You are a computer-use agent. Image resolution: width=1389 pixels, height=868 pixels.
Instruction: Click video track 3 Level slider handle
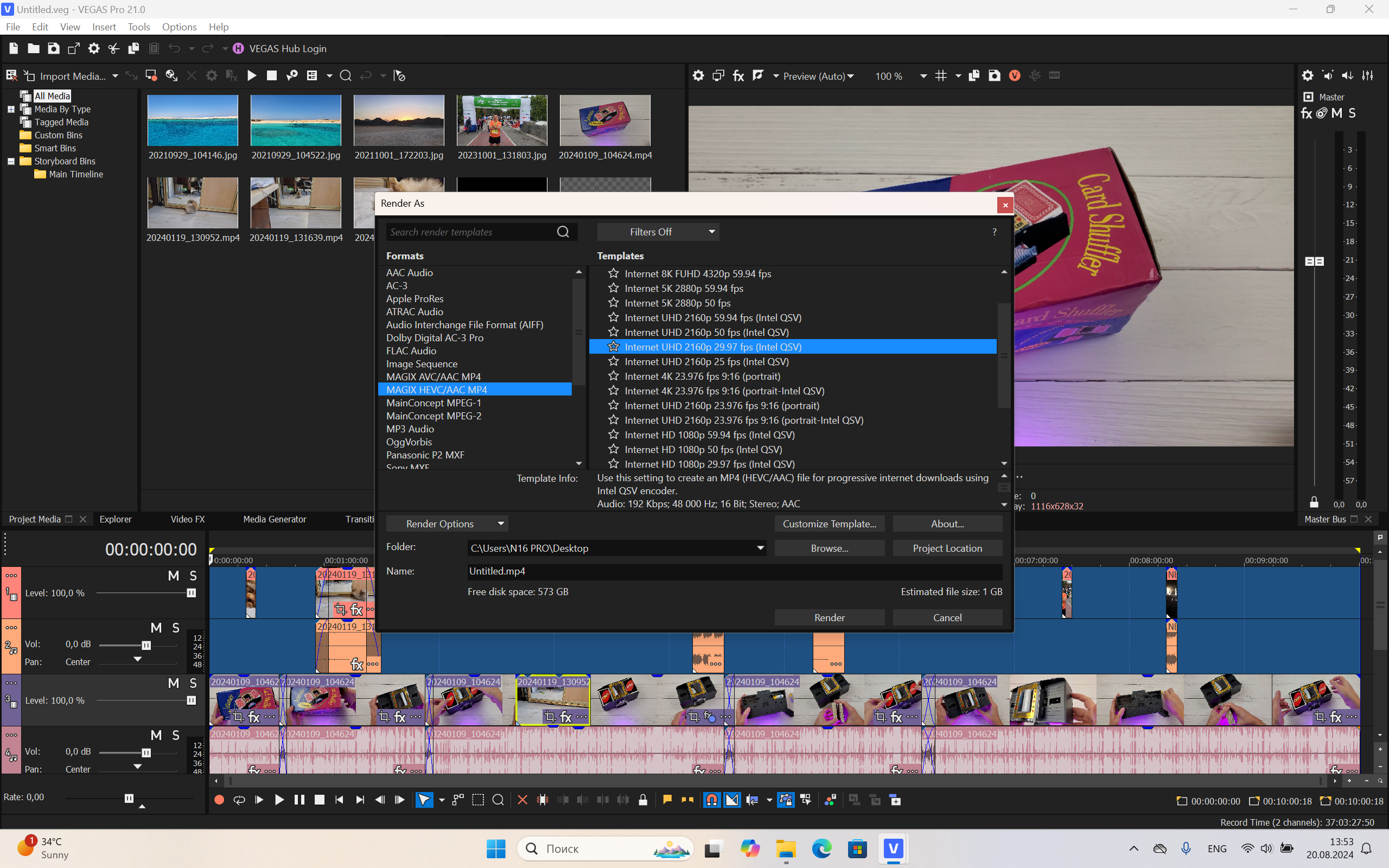pyautogui.click(x=191, y=700)
